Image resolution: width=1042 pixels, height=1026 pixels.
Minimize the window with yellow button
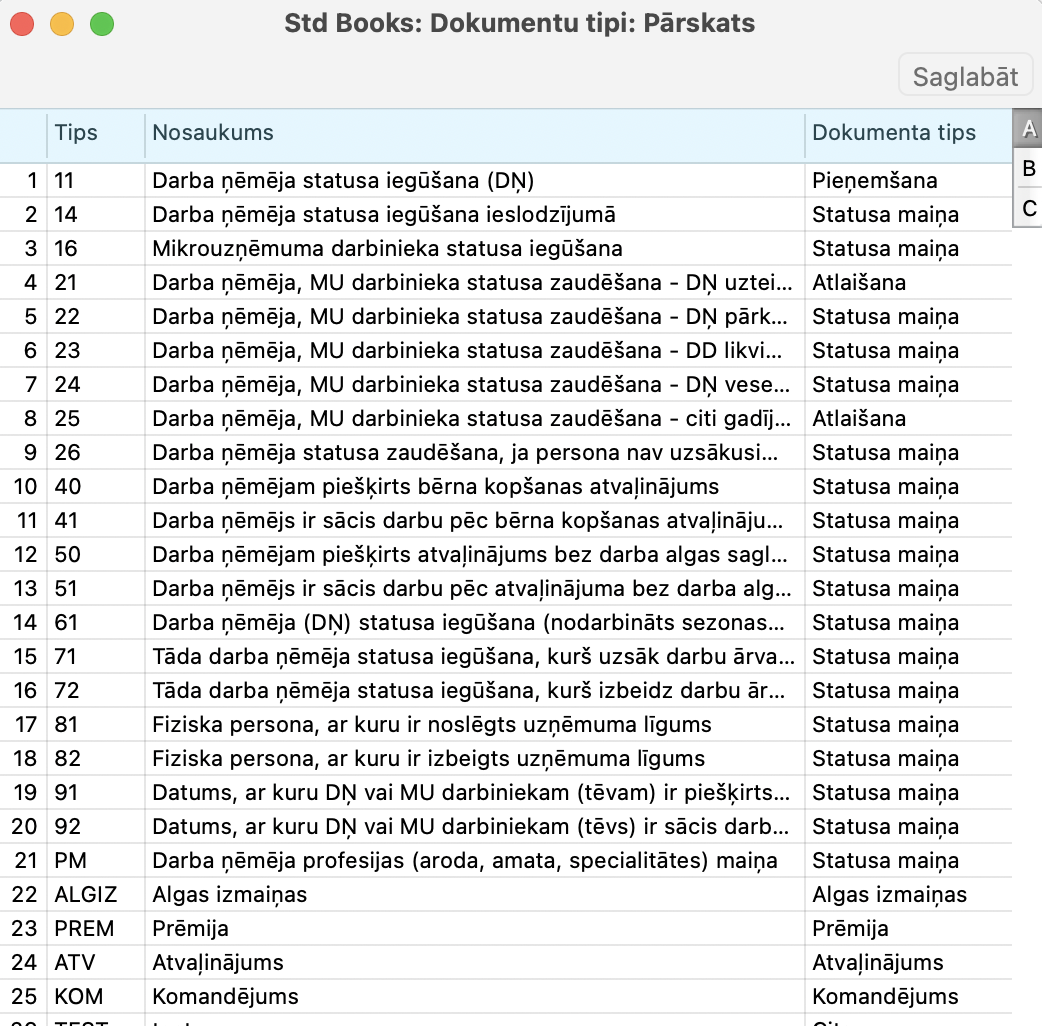pyautogui.click(x=62, y=24)
